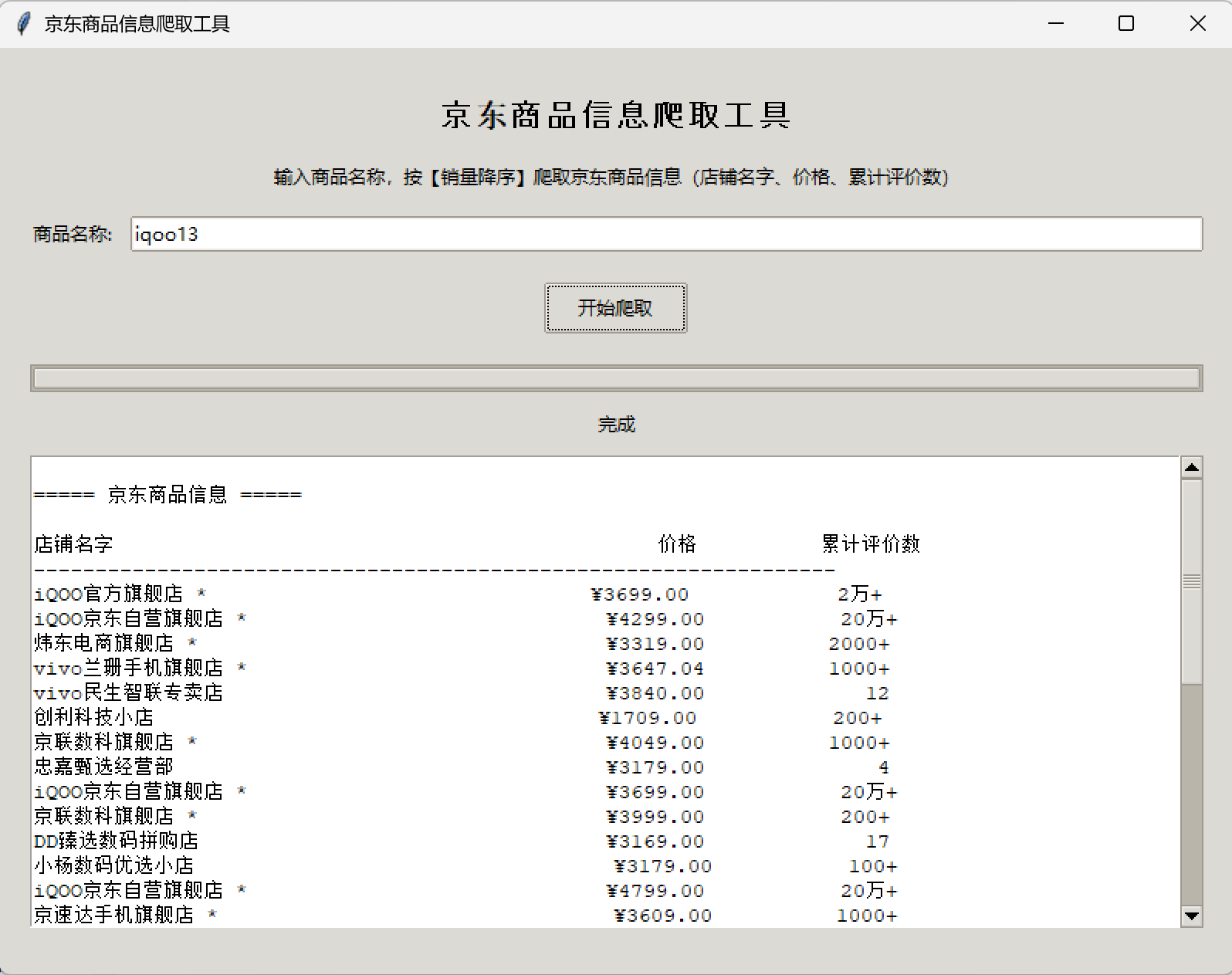Select the 完成 status label

[616, 425]
